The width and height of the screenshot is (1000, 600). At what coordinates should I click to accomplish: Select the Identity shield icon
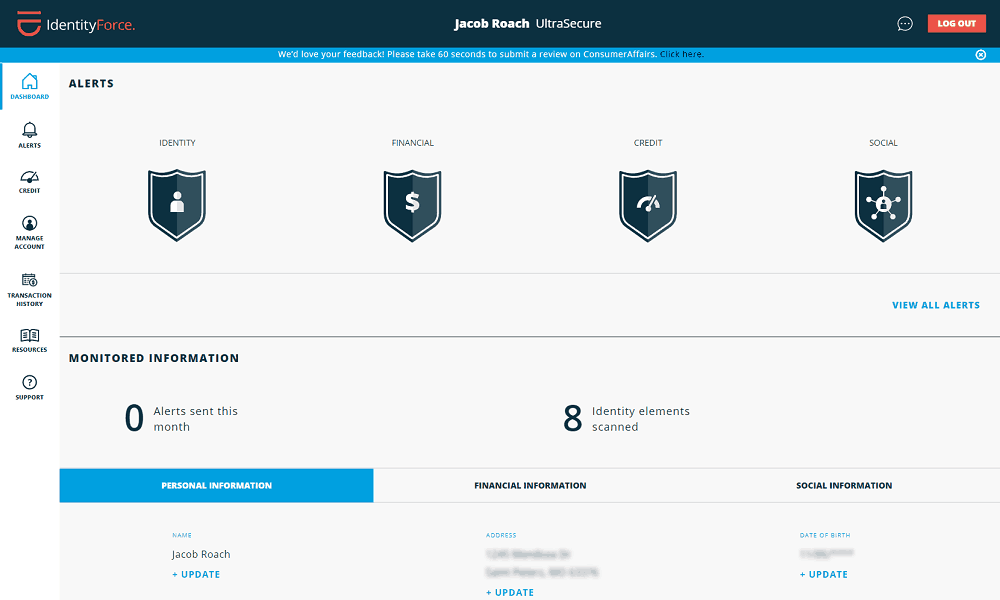(x=177, y=205)
